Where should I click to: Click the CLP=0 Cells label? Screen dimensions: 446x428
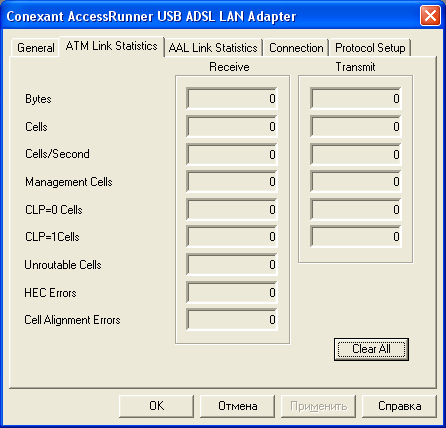(x=54, y=210)
